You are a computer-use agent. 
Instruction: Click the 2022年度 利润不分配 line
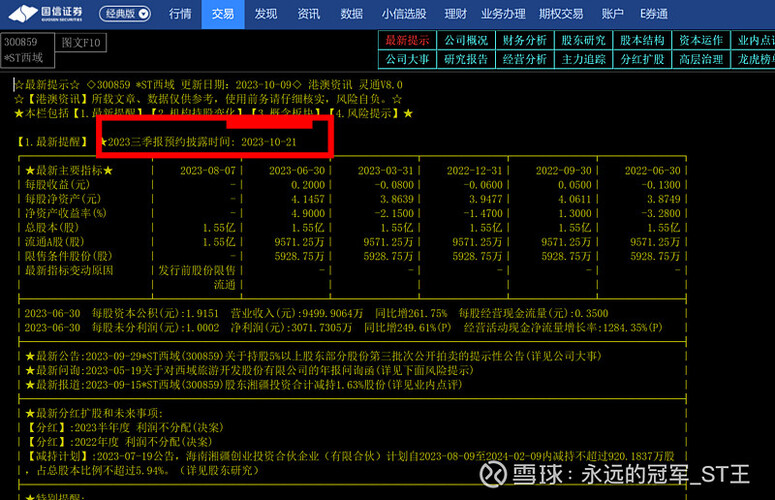pyautogui.click(x=119, y=442)
